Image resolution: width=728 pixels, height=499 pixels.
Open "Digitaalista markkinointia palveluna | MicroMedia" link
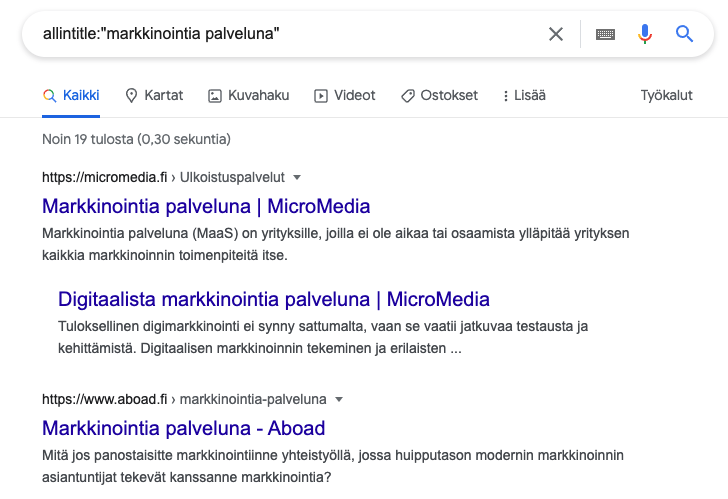click(x=274, y=299)
